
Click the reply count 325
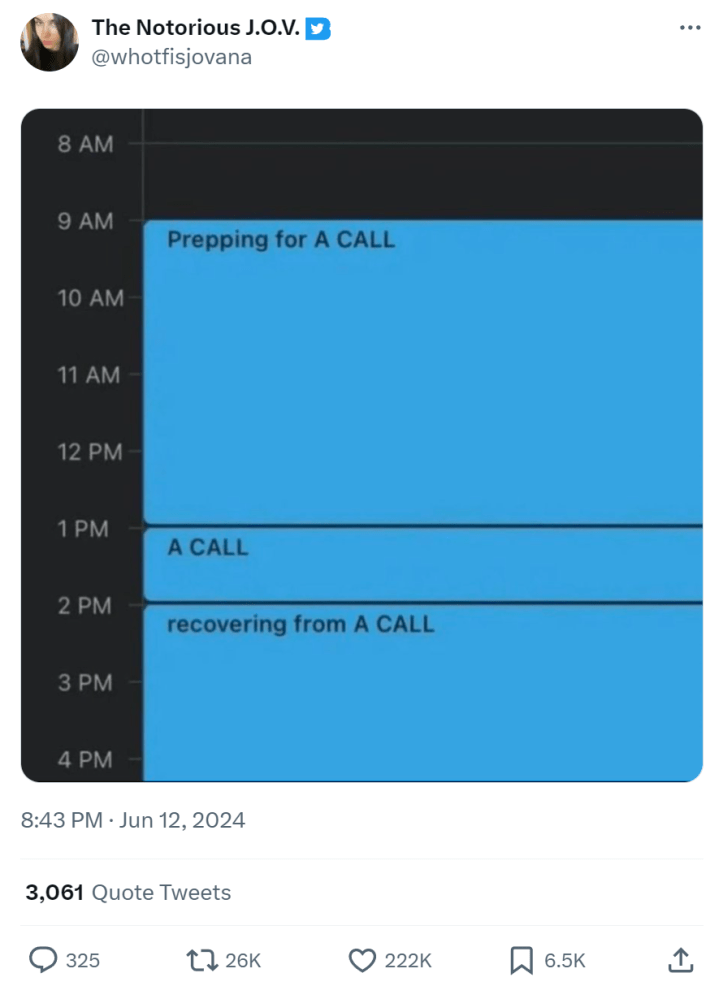coord(78,960)
